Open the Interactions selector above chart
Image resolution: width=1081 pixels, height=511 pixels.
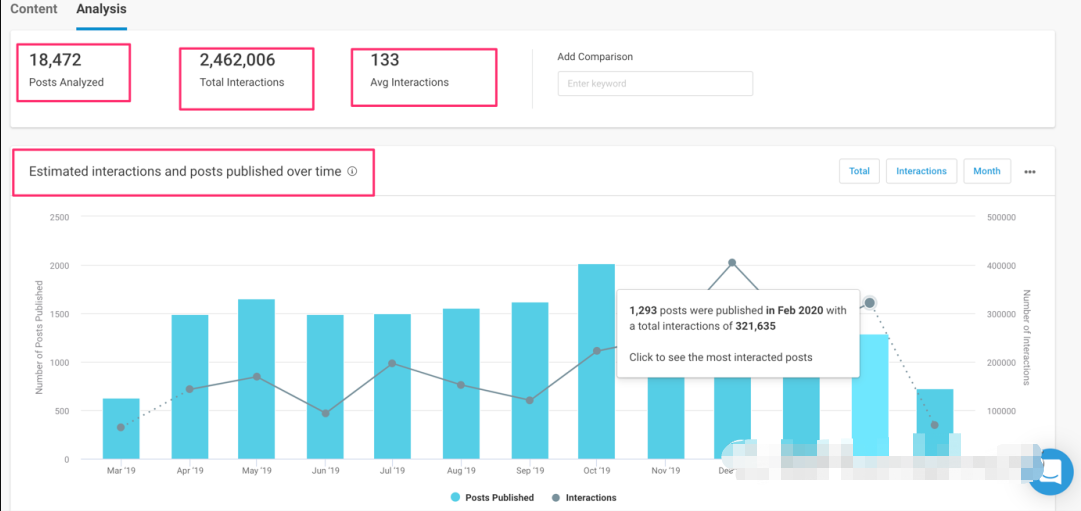click(921, 171)
